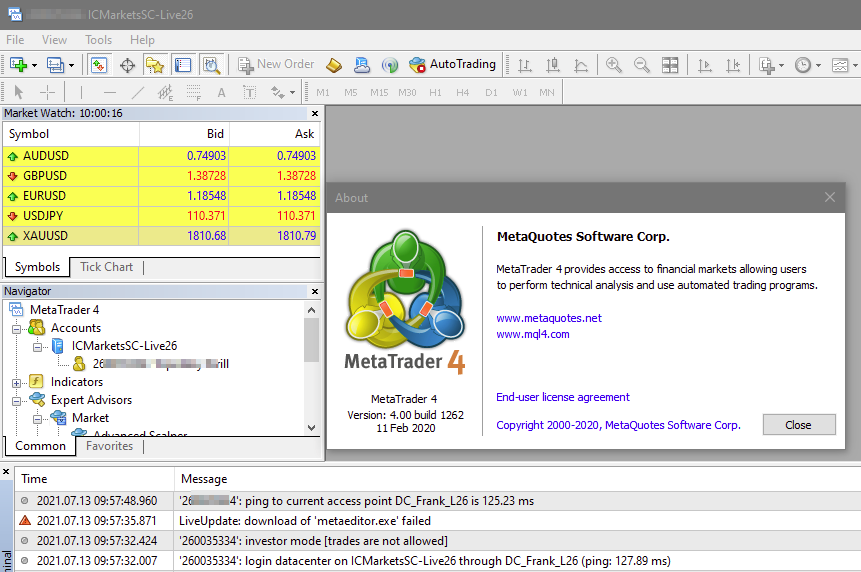The width and height of the screenshot is (861, 572).
Task: Open the www.metaquotes.net link
Action: click(x=549, y=318)
